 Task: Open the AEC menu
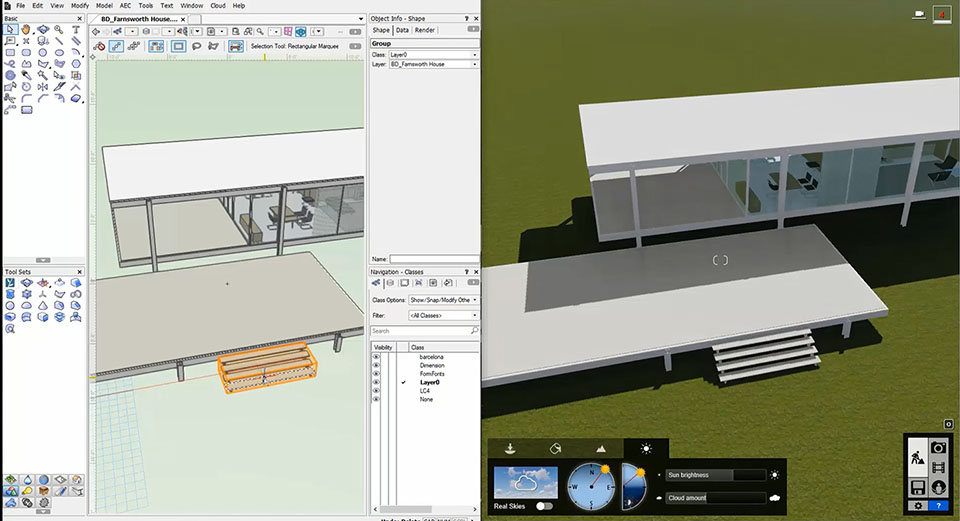click(x=125, y=6)
